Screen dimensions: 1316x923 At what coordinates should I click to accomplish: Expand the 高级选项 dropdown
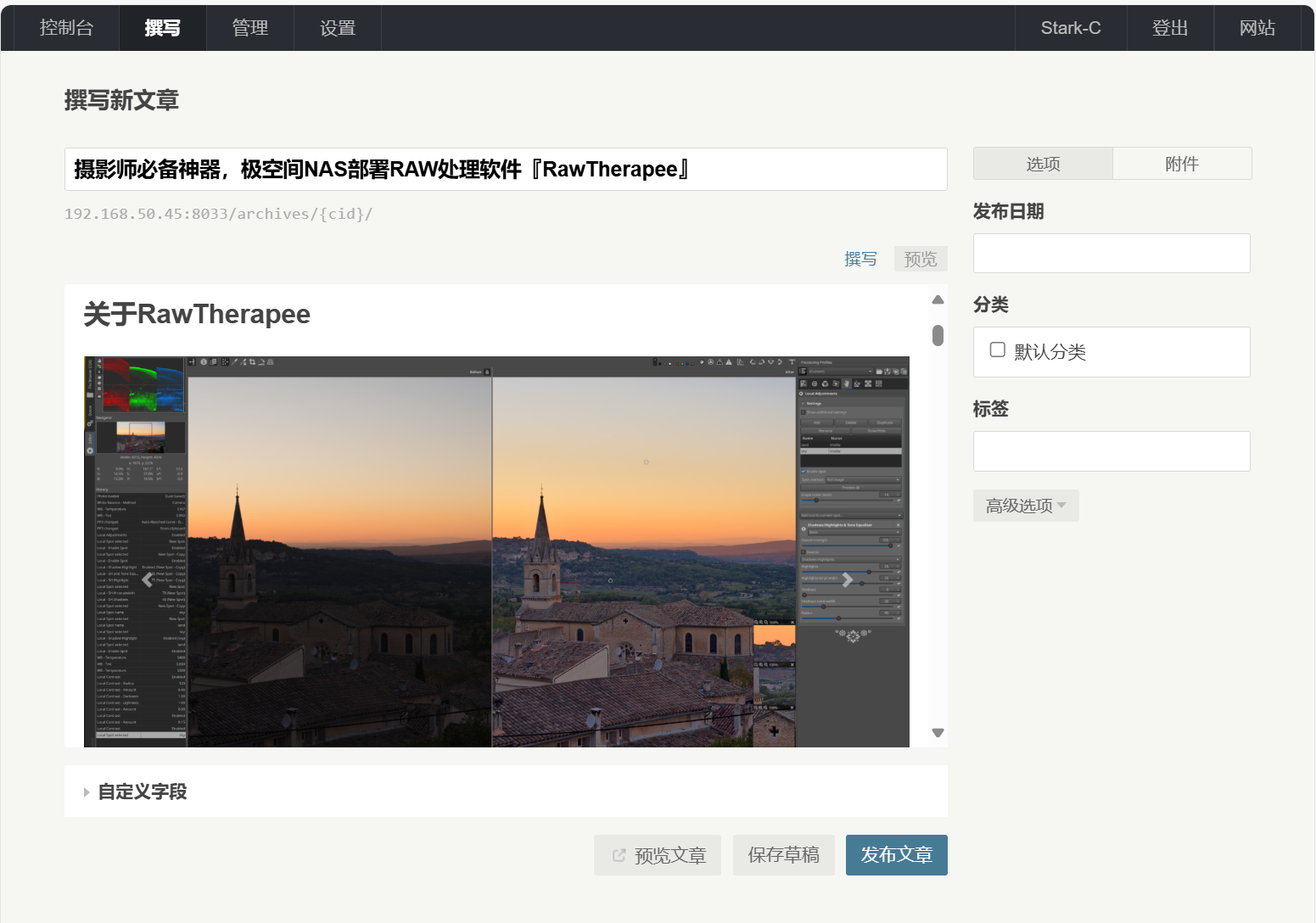[x=1026, y=506]
